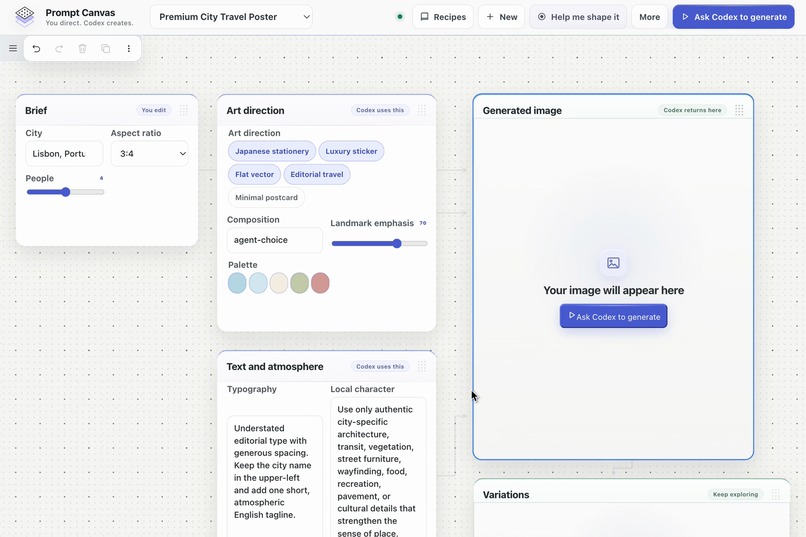Toggle the Flat vector style chip
806x537 pixels.
[254, 174]
